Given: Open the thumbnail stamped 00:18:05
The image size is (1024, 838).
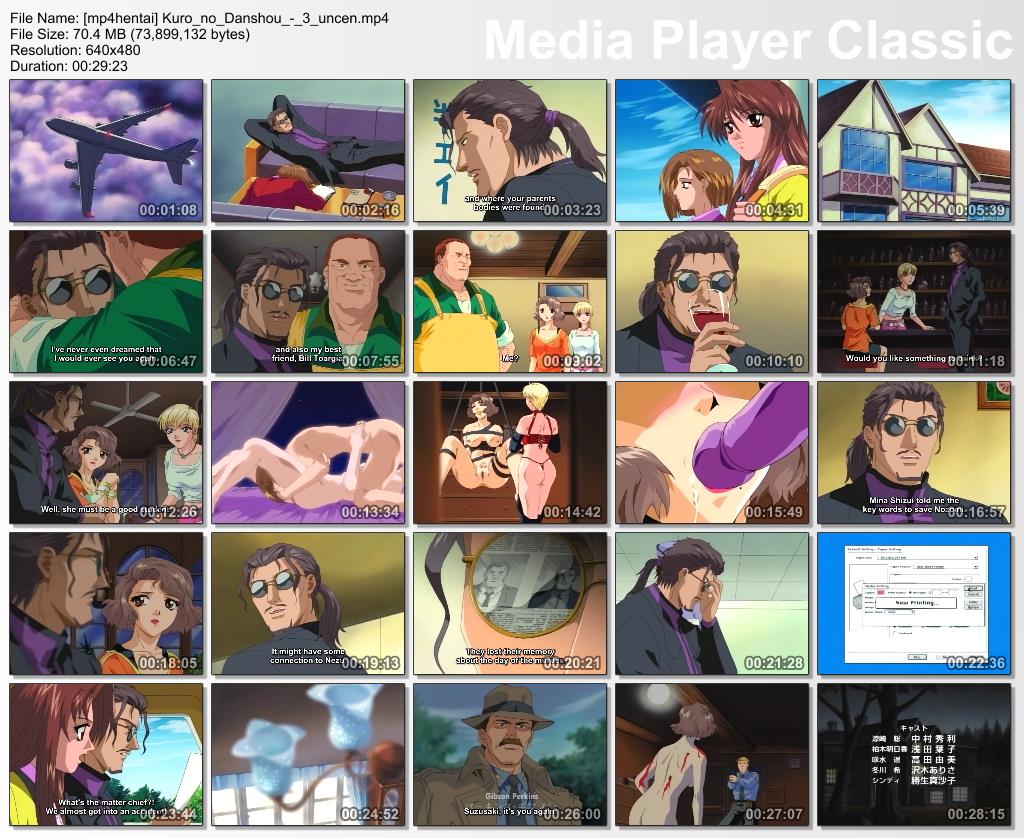Looking at the screenshot, I should [106, 604].
